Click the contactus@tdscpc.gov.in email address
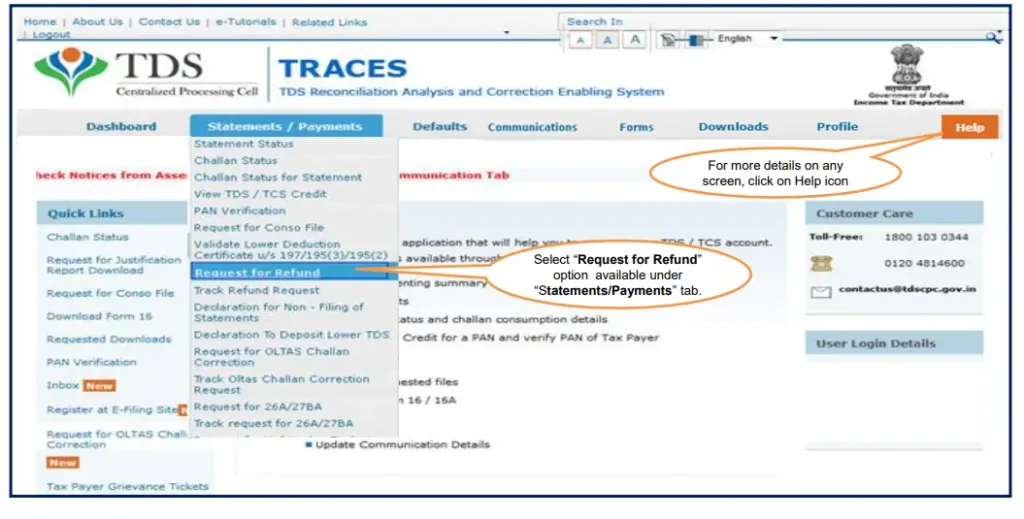 click(x=907, y=289)
